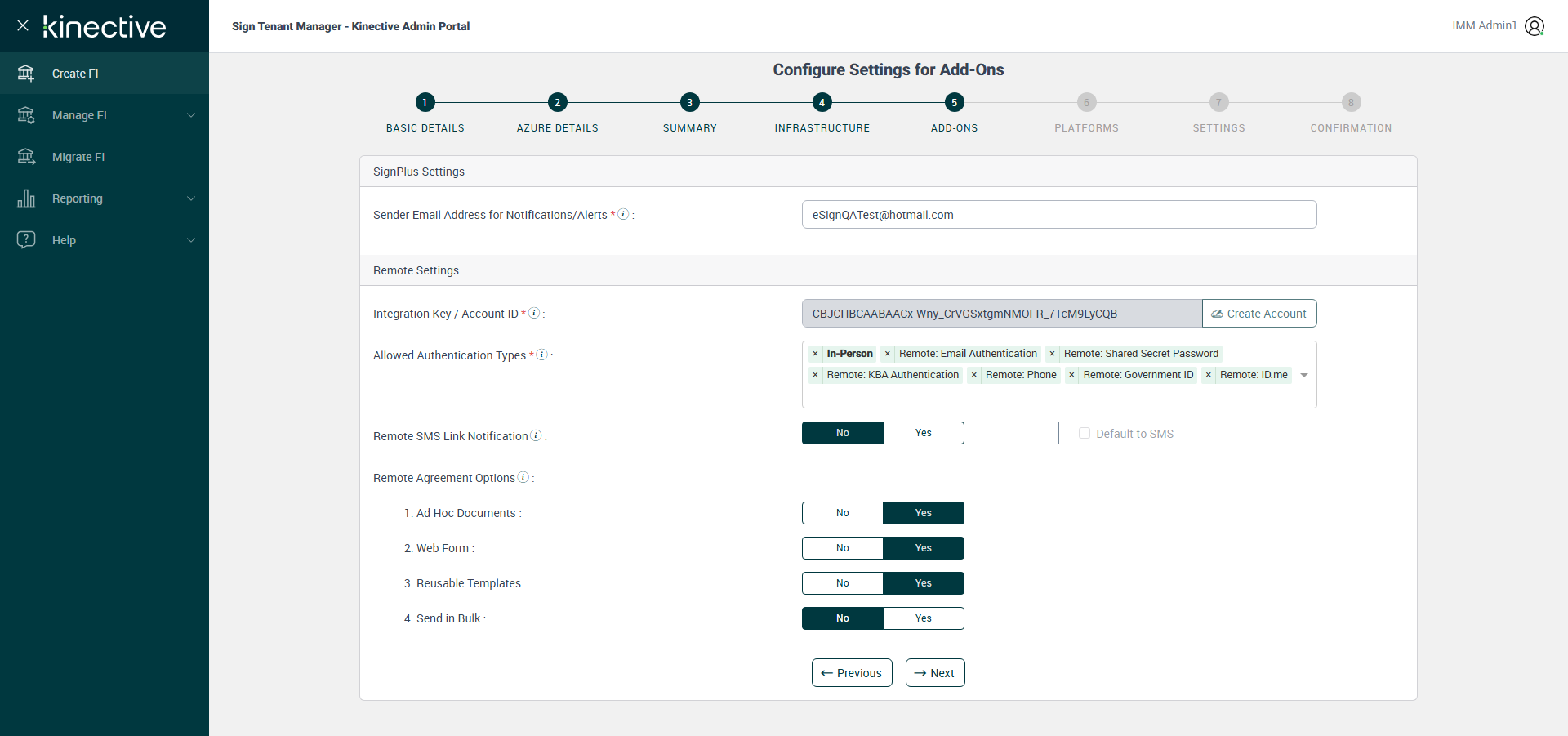Remove the In-Person authentication tag
The width and height of the screenshot is (1568, 736).
tap(815, 354)
